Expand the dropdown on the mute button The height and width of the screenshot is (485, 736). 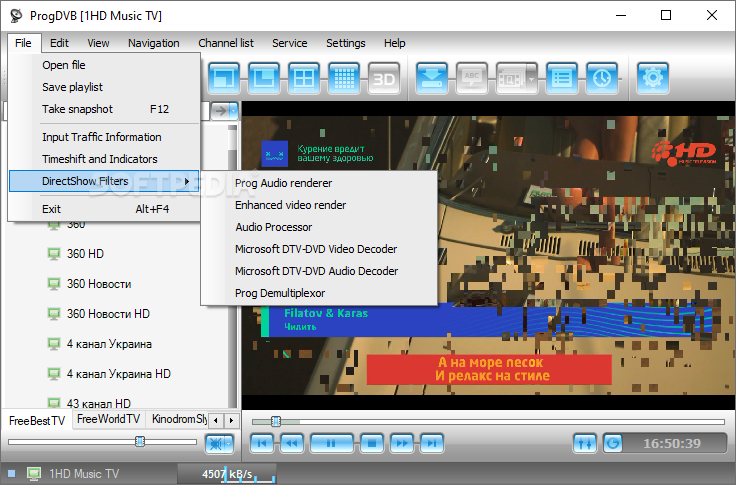(229, 444)
